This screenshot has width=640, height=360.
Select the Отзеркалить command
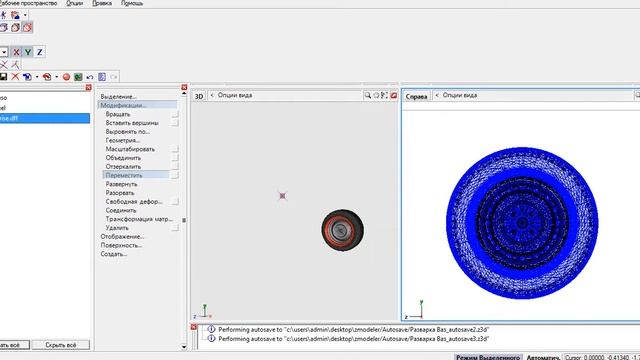coord(123,167)
